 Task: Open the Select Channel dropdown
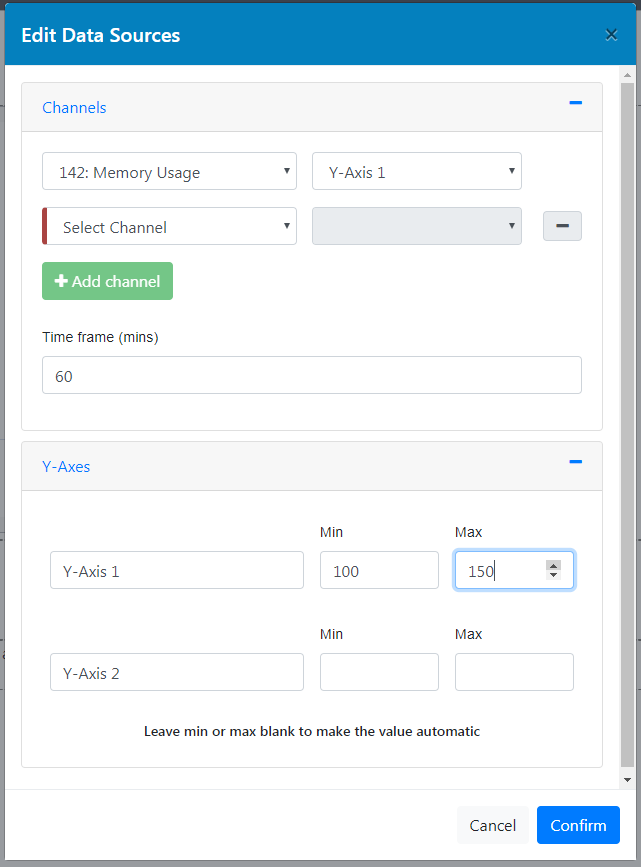[169, 226]
